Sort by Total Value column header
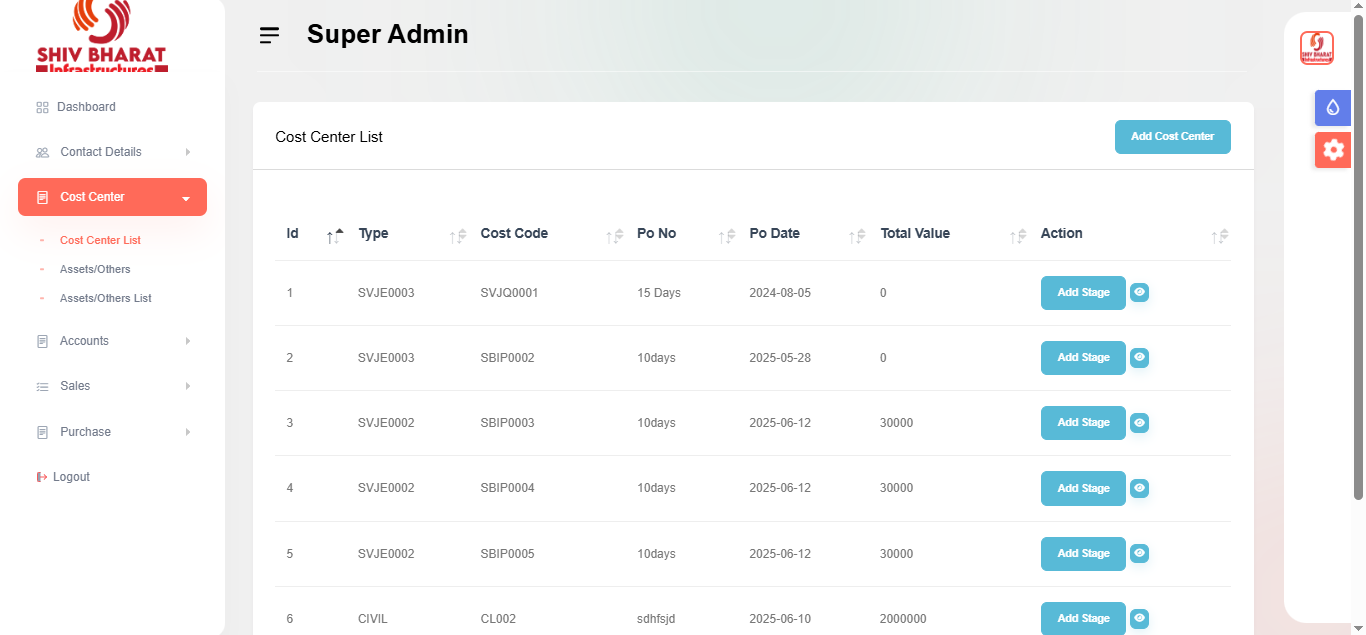The height and width of the screenshot is (635, 1366). pos(915,234)
